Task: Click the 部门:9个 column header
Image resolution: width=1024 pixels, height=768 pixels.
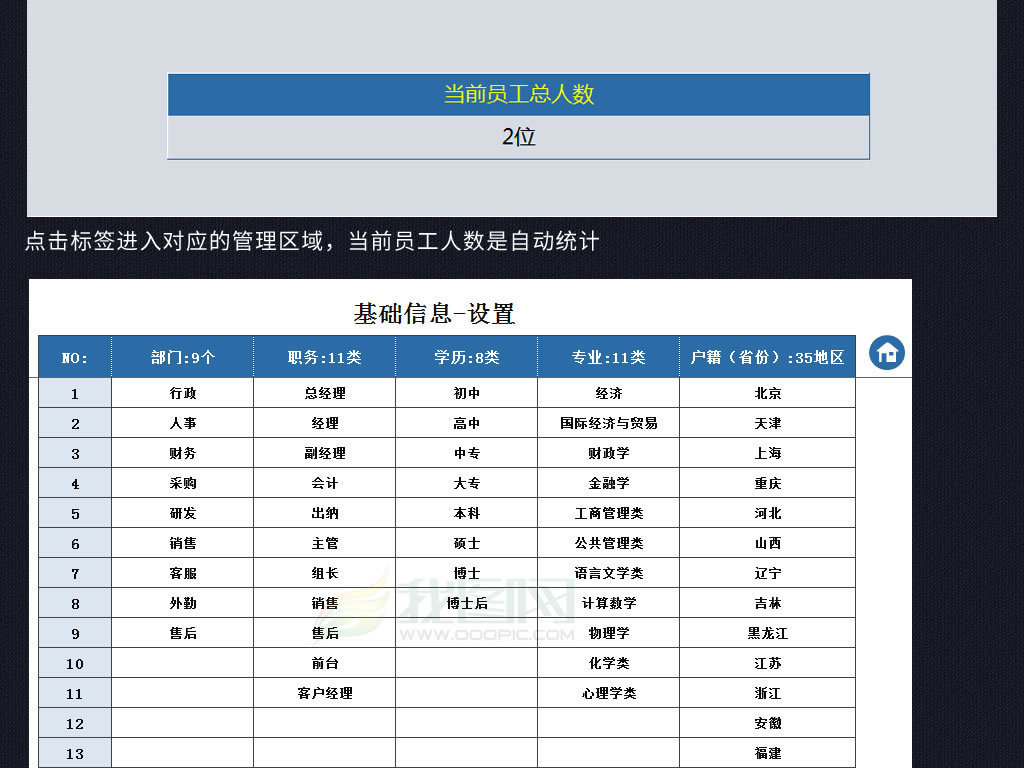Action: coord(182,357)
